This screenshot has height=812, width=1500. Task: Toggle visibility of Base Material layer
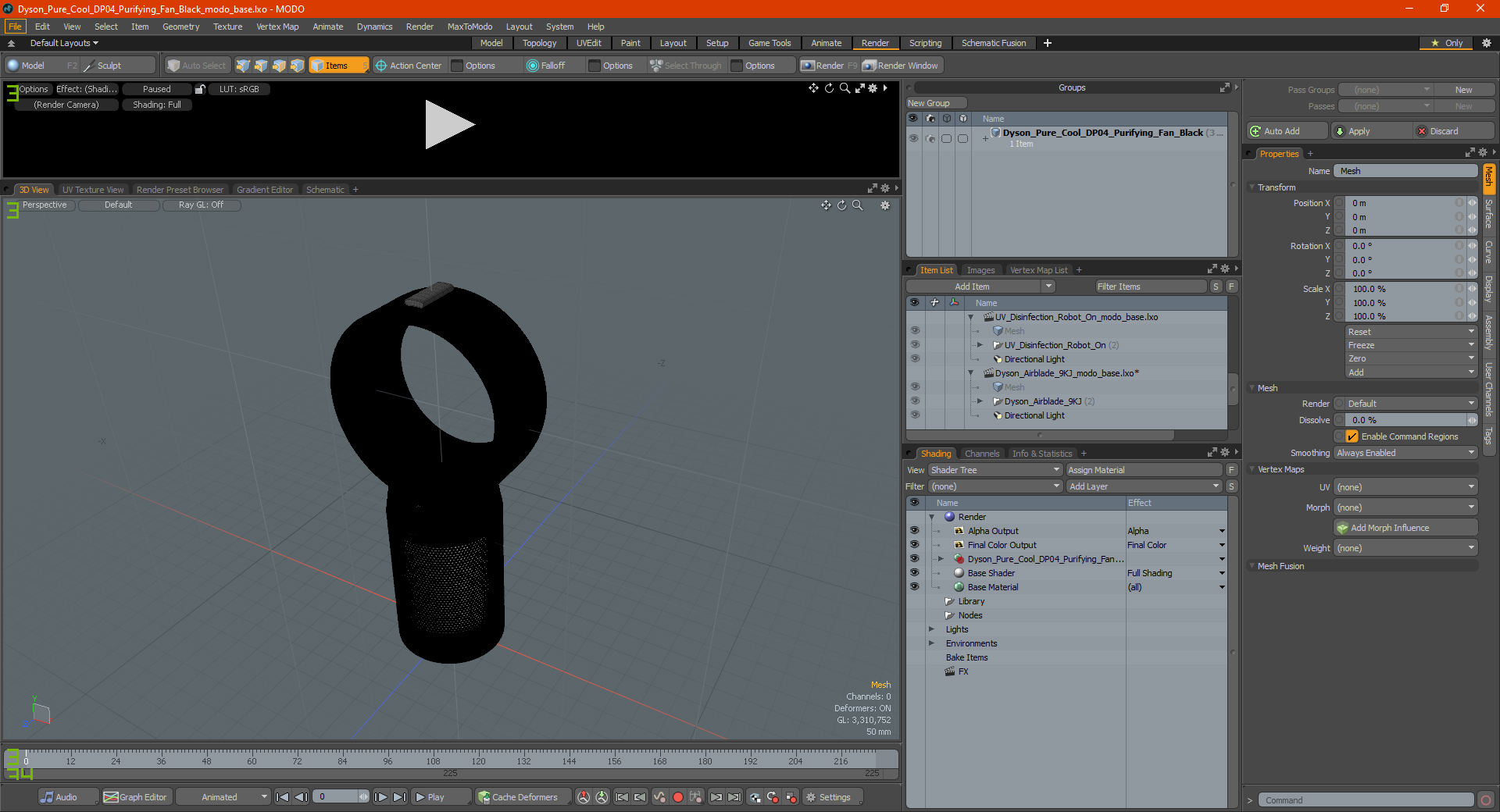pyautogui.click(x=914, y=587)
